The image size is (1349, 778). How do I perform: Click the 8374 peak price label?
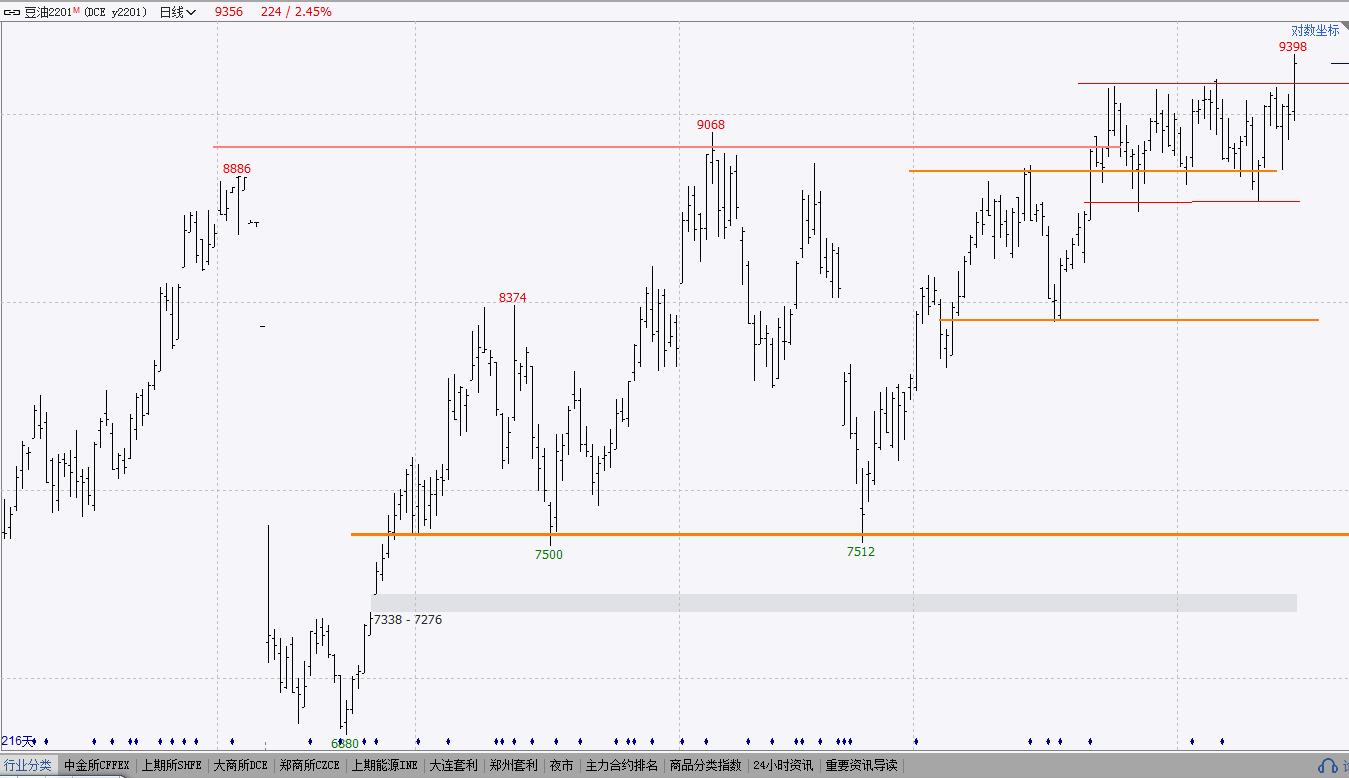click(512, 298)
